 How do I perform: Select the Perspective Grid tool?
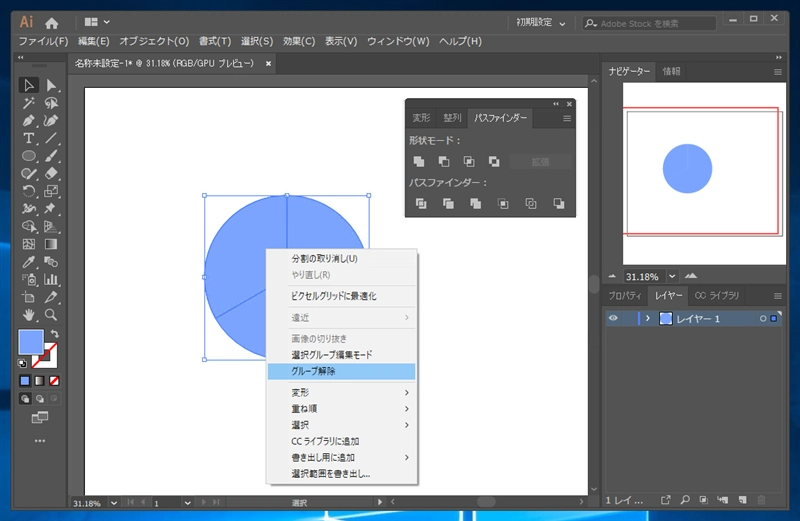(x=51, y=227)
